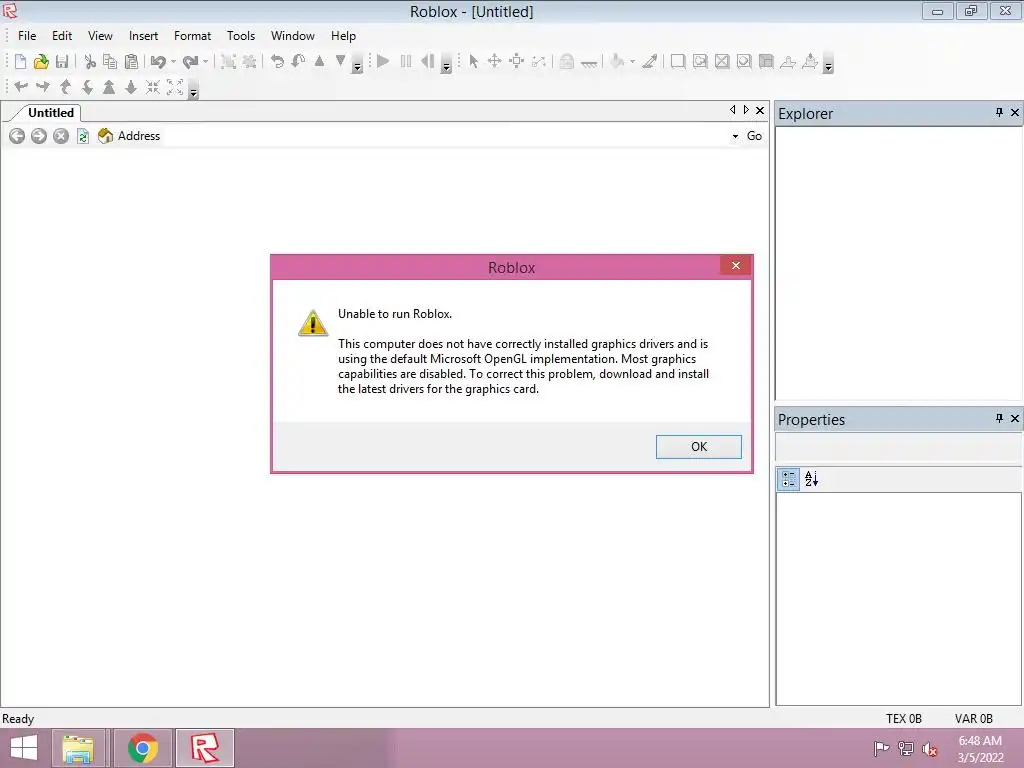Click the Copy icon in toolbar
1024x768 pixels.
click(110, 61)
